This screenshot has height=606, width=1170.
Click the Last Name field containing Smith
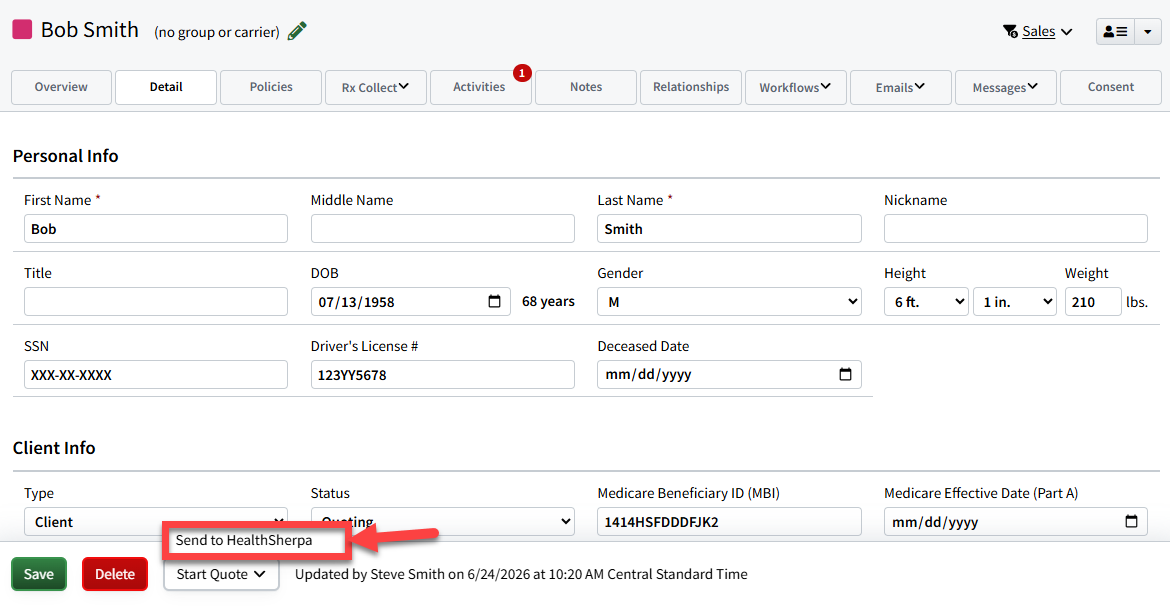point(729,229)
